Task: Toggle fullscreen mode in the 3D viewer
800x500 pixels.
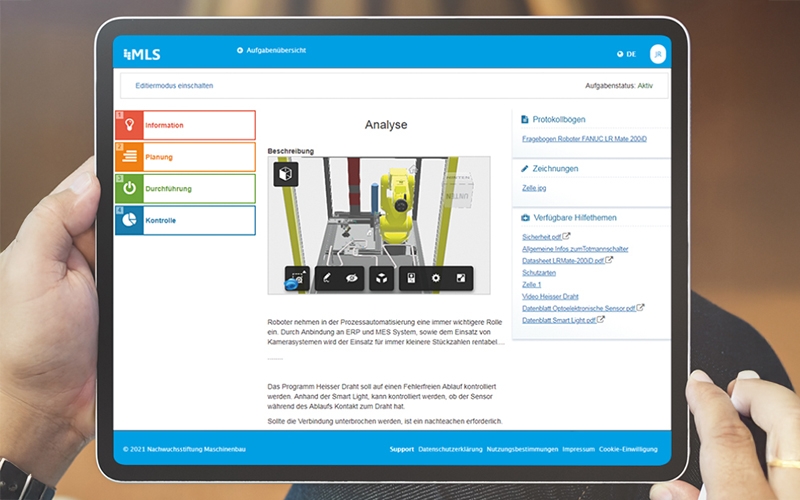Action: pyautogui.click(x=461, y=278)
